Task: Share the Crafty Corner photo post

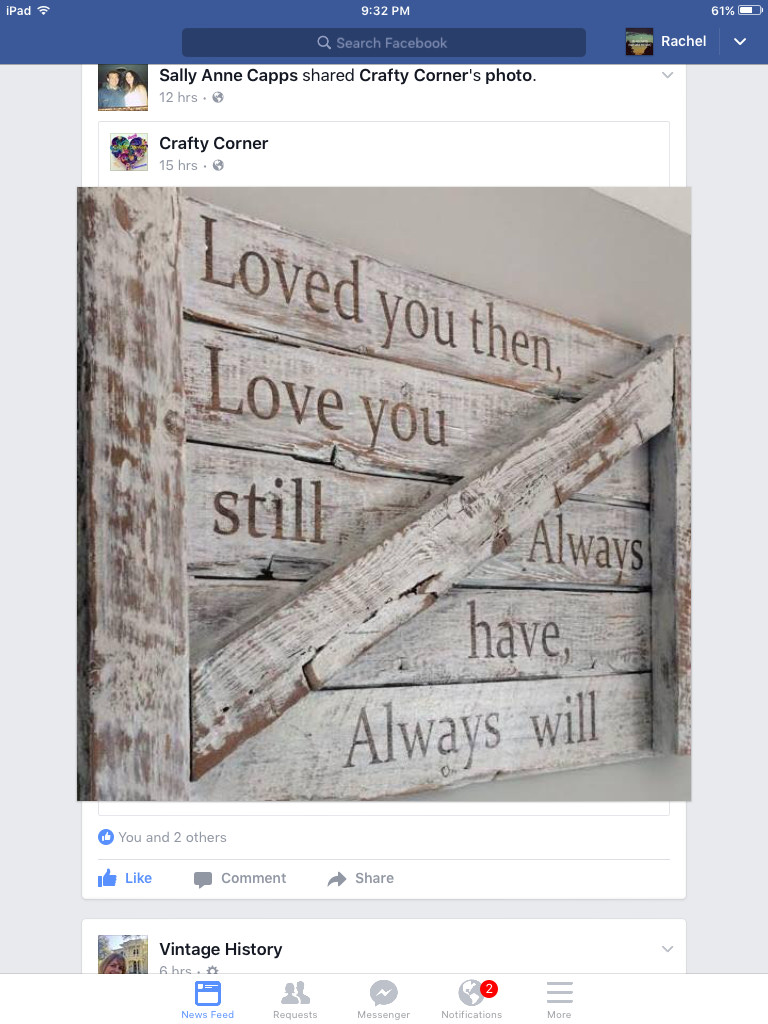Action: click(x=360, y=878)
